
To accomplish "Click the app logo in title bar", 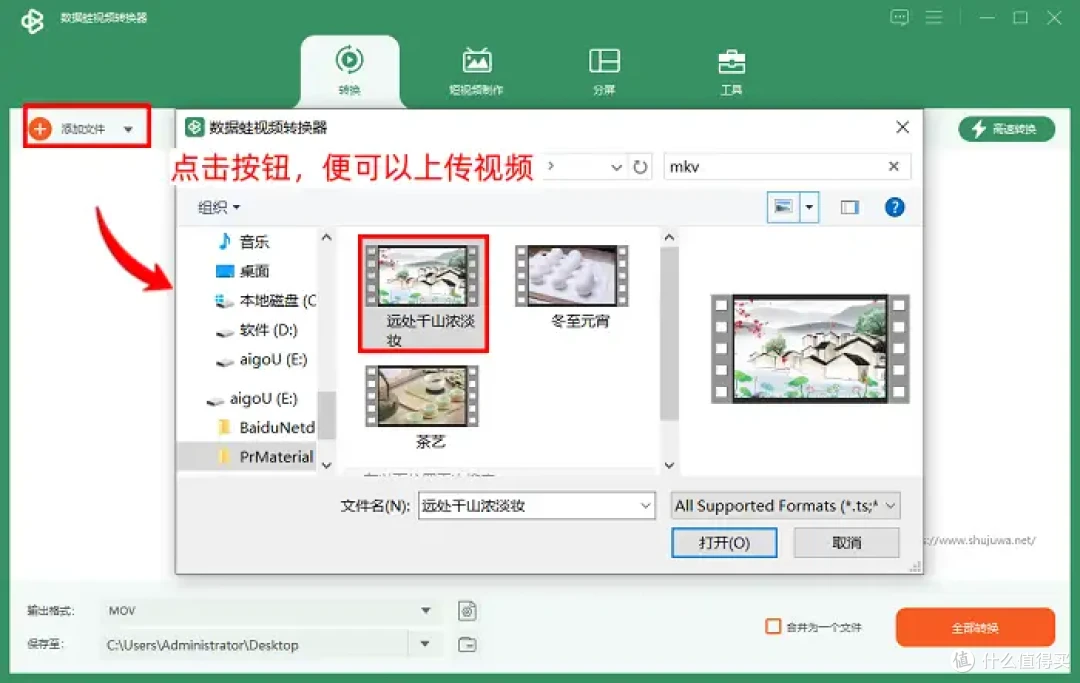I will point(32,20).
